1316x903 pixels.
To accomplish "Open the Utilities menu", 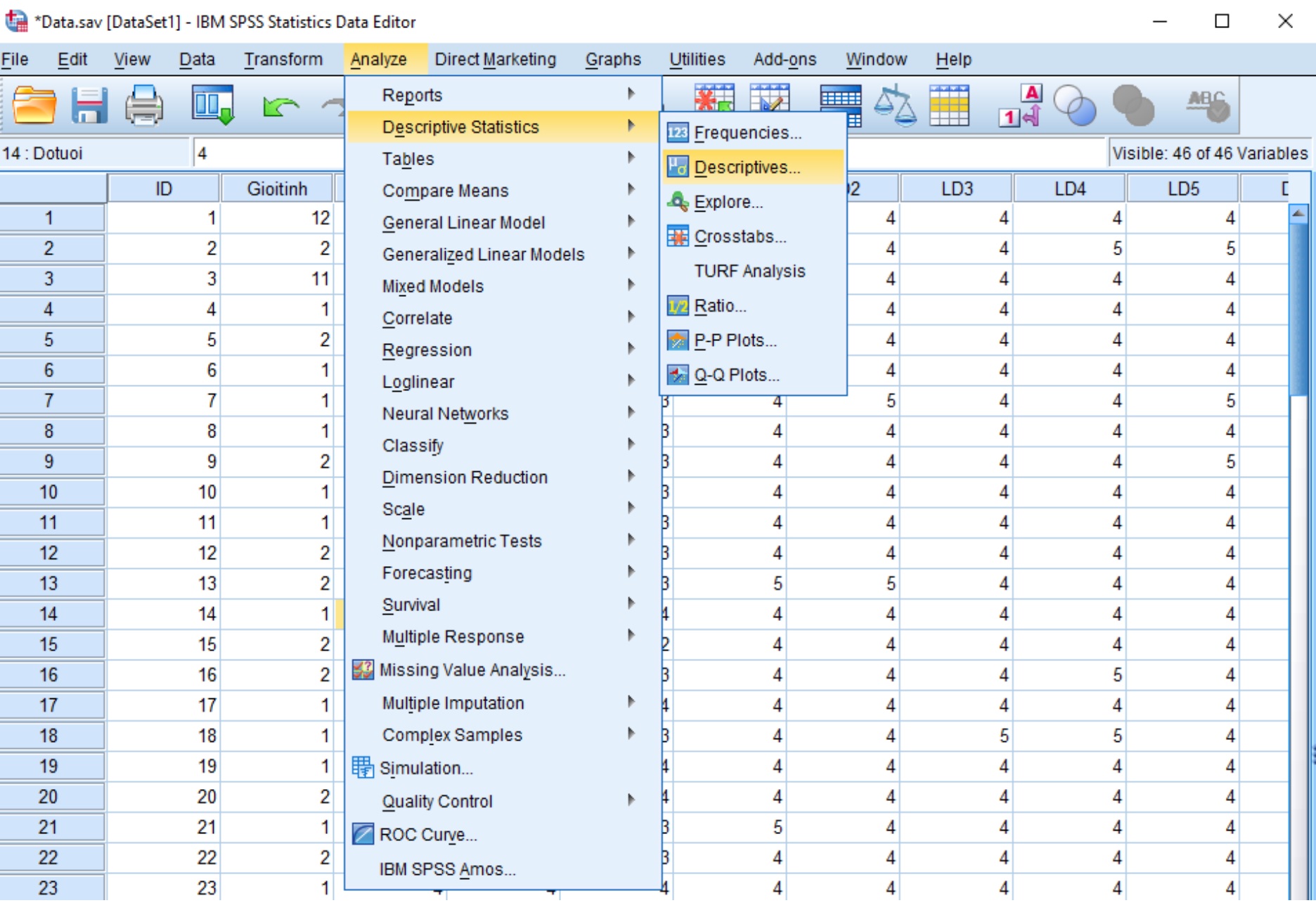I will tap(697, 60).
